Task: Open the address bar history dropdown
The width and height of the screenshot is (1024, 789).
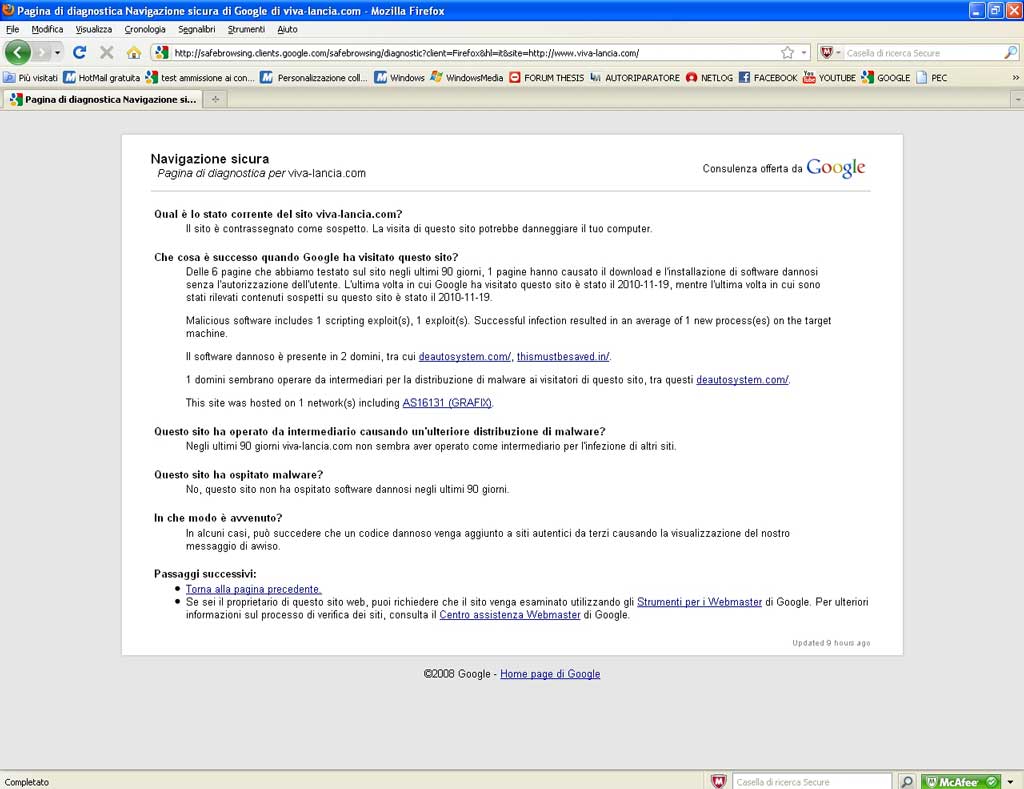Action: (x=804, y=53)
